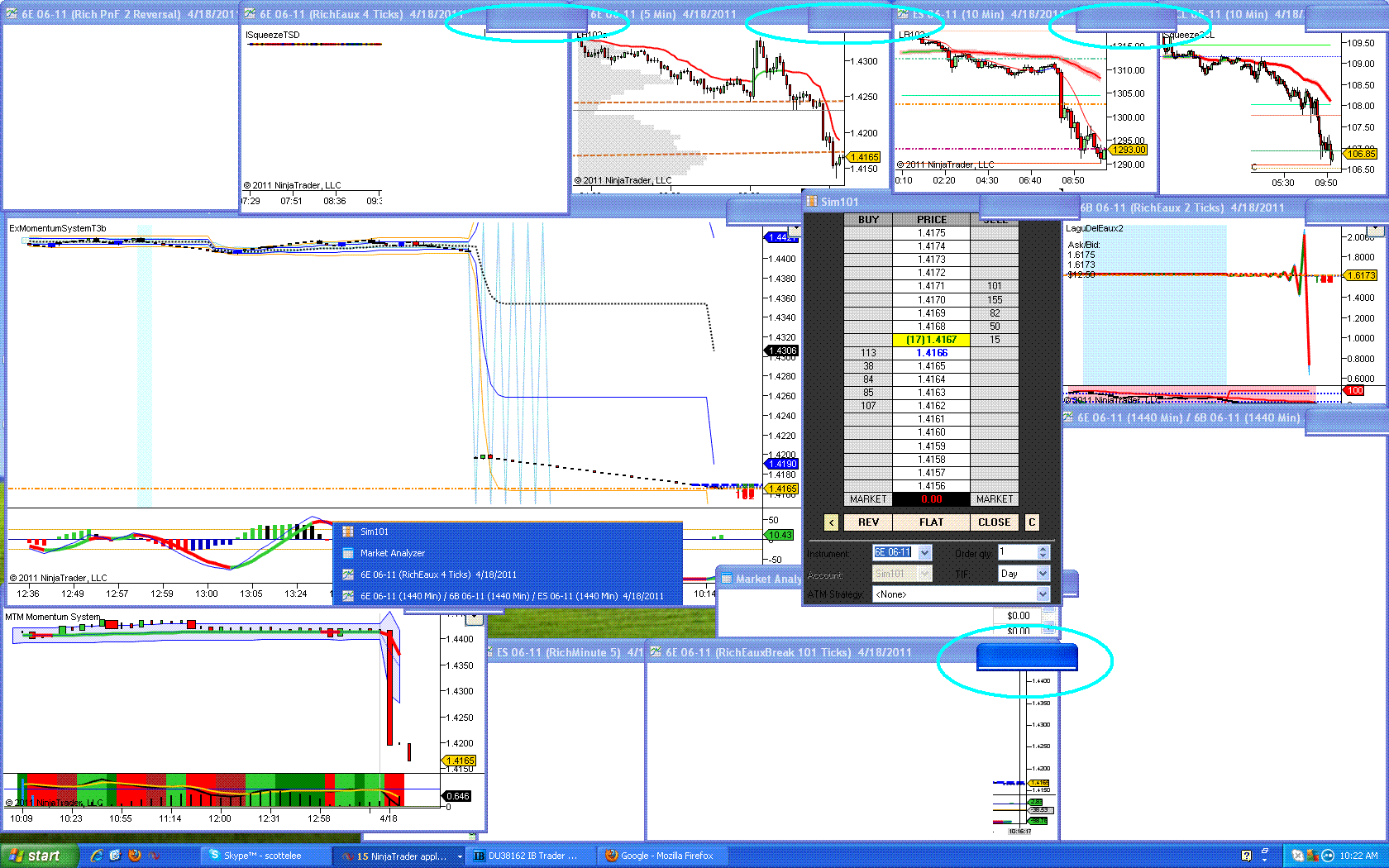The height and width of the screenshot is (868, 1389).
Task: Click the chart icon of 6E RichEauxBreak 101 Ticks window
Action: point(656,652)
